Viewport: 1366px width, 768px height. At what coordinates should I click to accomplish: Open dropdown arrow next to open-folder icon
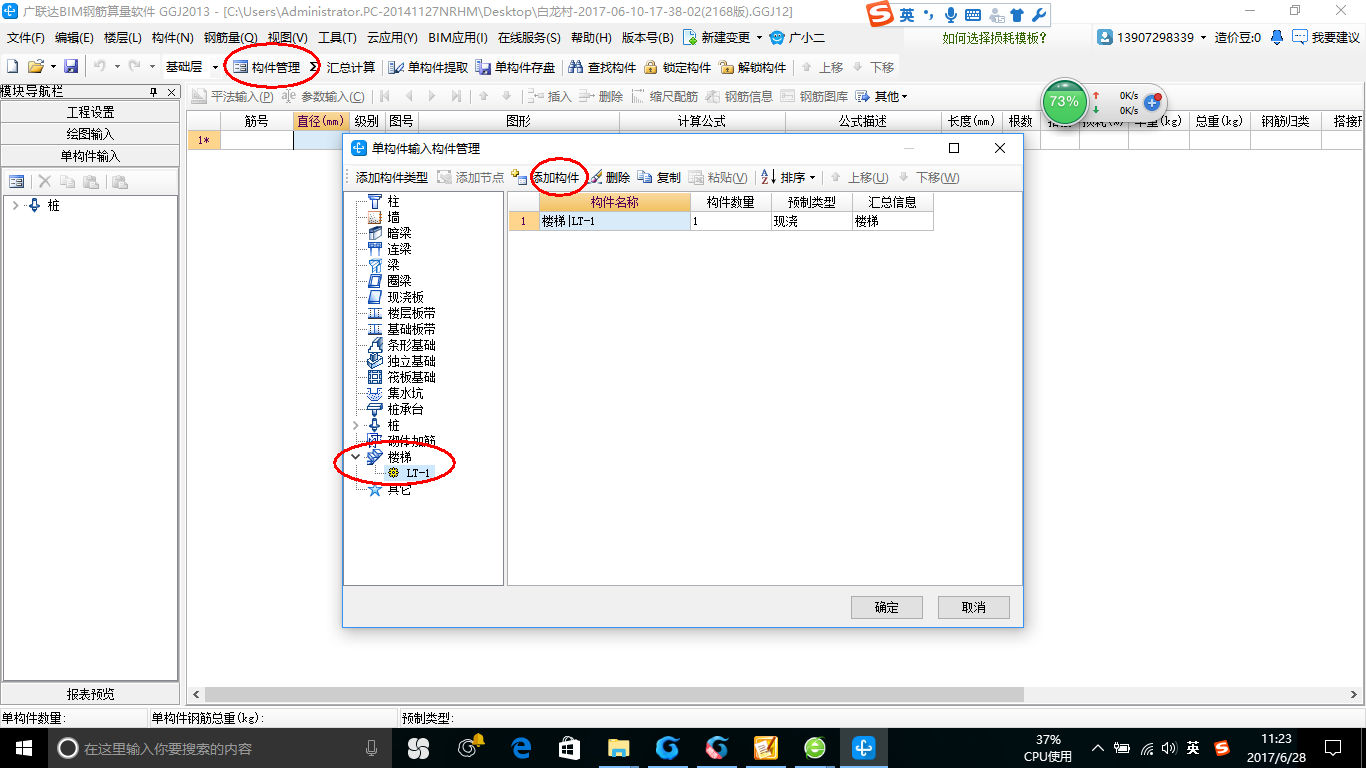click(x=53, y=67)
